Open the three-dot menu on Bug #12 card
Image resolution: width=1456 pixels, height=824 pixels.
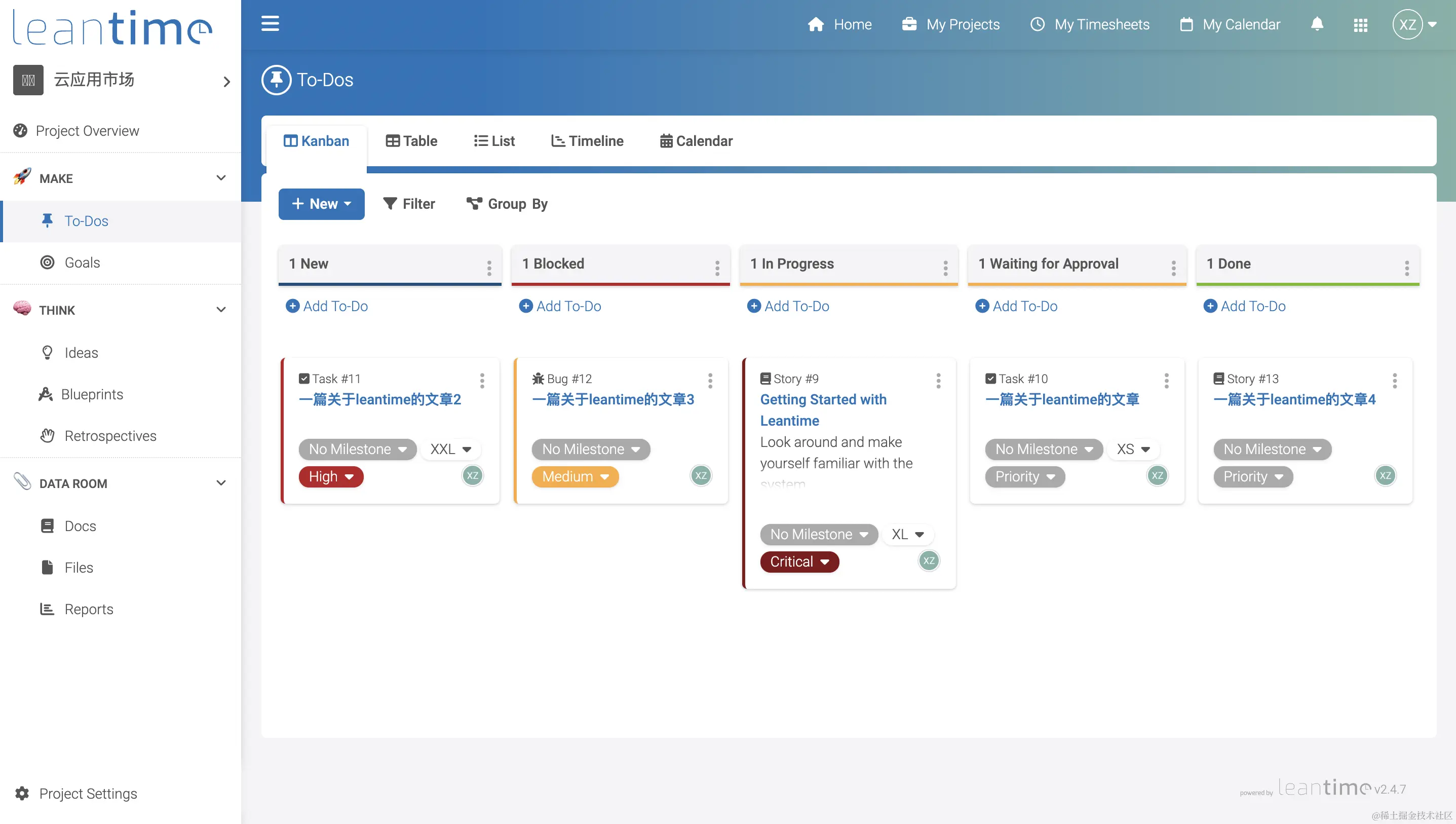(x=710, y=380)
